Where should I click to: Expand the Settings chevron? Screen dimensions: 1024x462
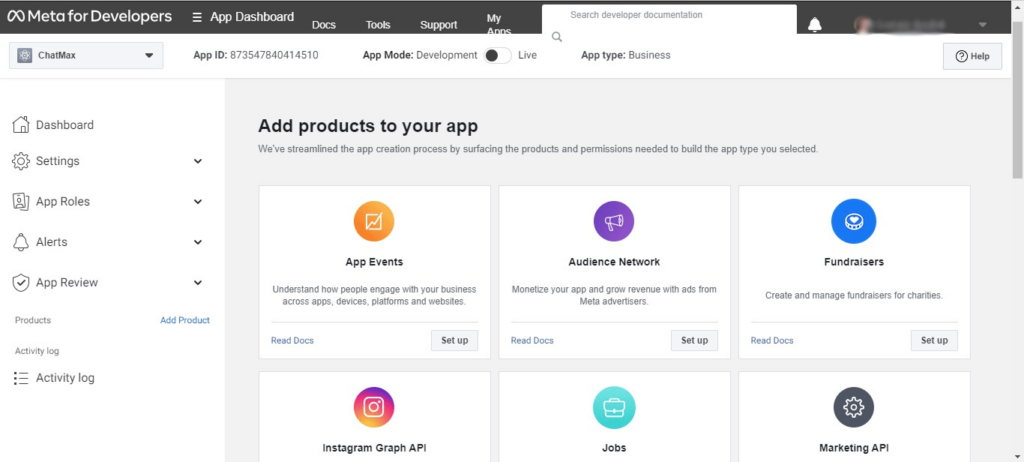tap(198, 161)
